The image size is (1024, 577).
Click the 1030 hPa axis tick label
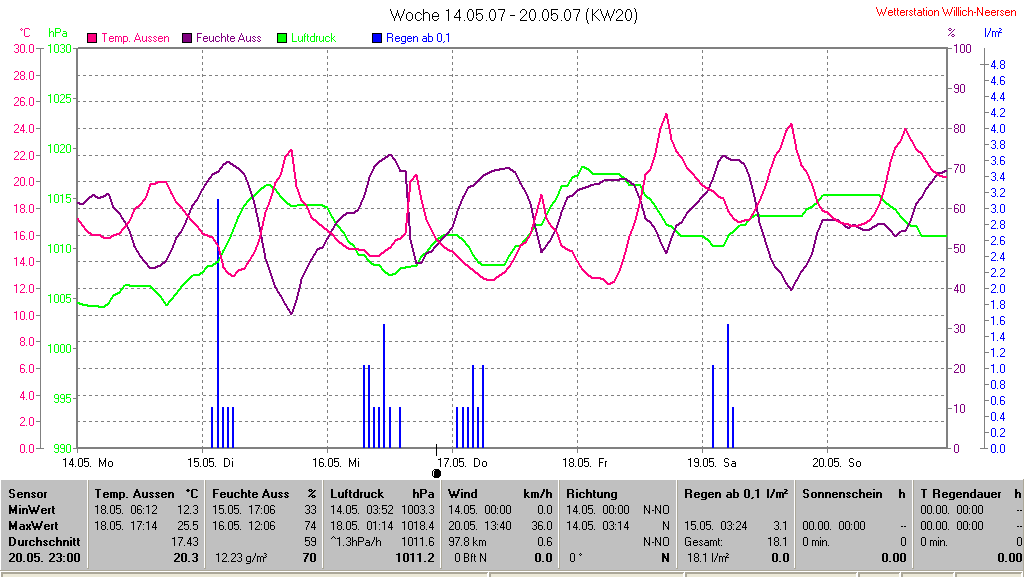(59, 49)
